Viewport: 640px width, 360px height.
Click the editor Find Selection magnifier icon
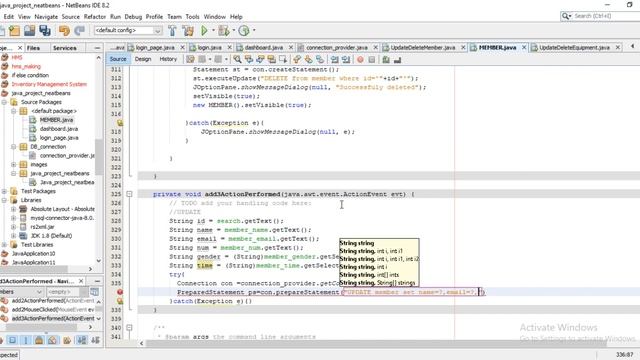(x=237, y=60)
